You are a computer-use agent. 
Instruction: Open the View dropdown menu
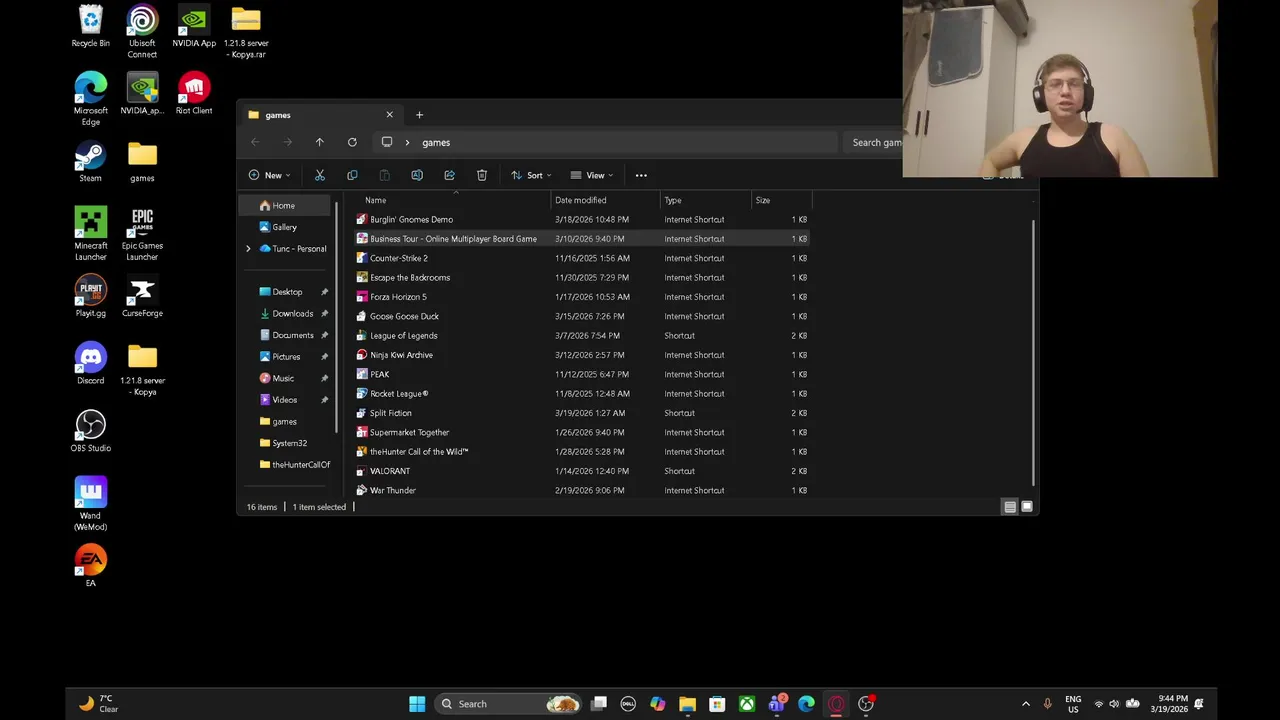click(x=592, y=175)
